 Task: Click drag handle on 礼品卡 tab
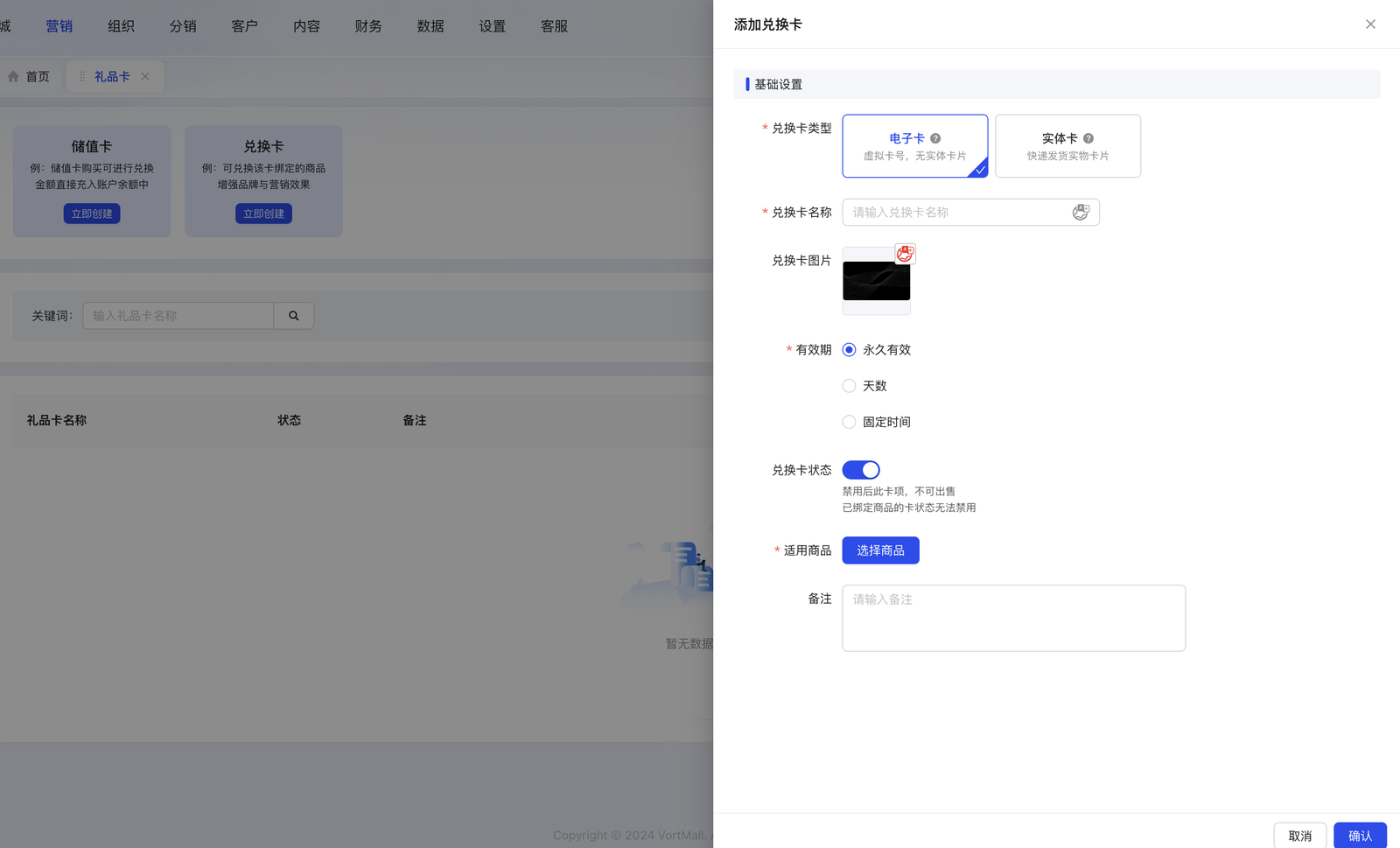click(82, 77)
